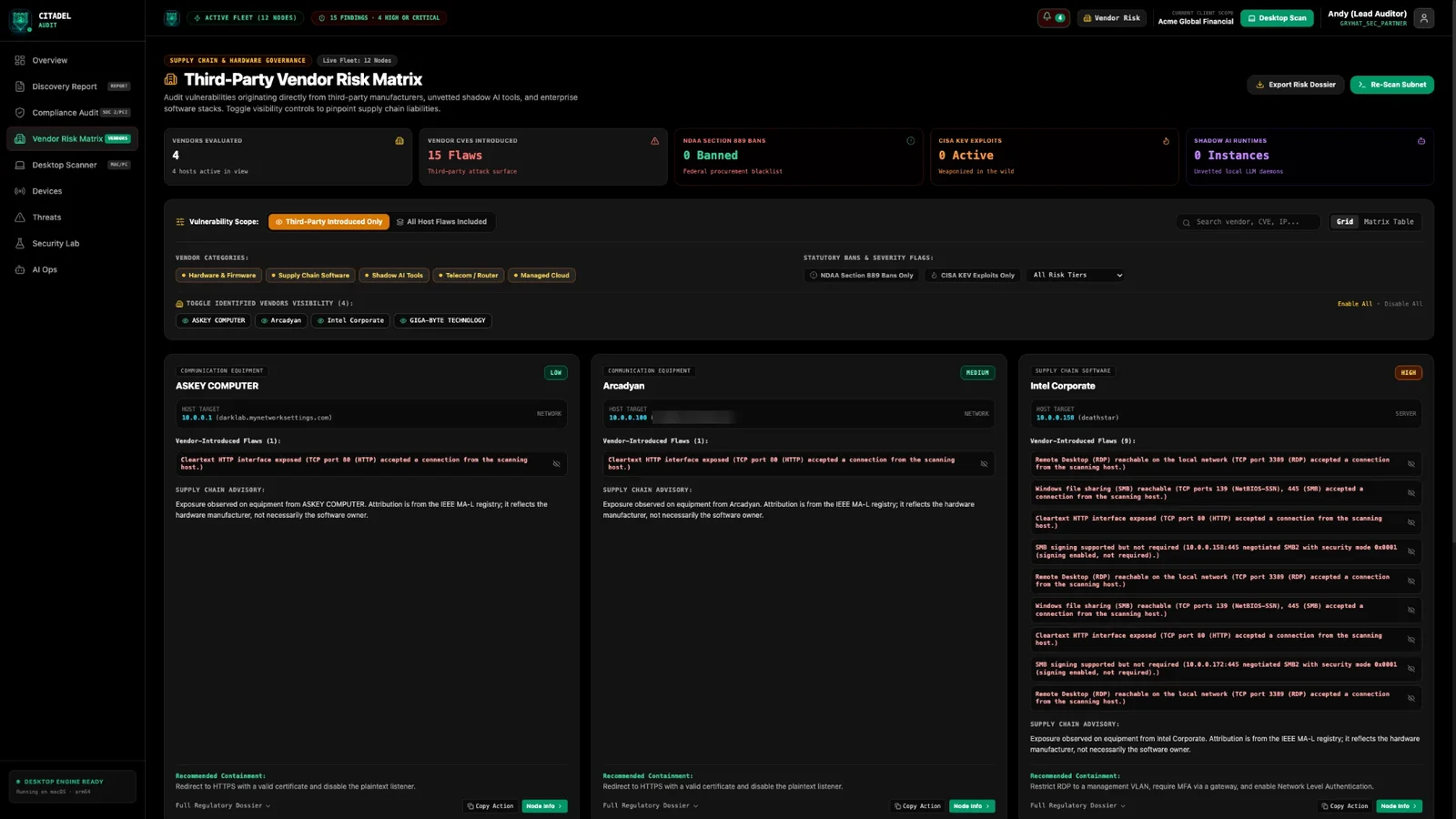Open the All Risk Tiers dropdown
1456x819 pixels.
pos(1077,275)
